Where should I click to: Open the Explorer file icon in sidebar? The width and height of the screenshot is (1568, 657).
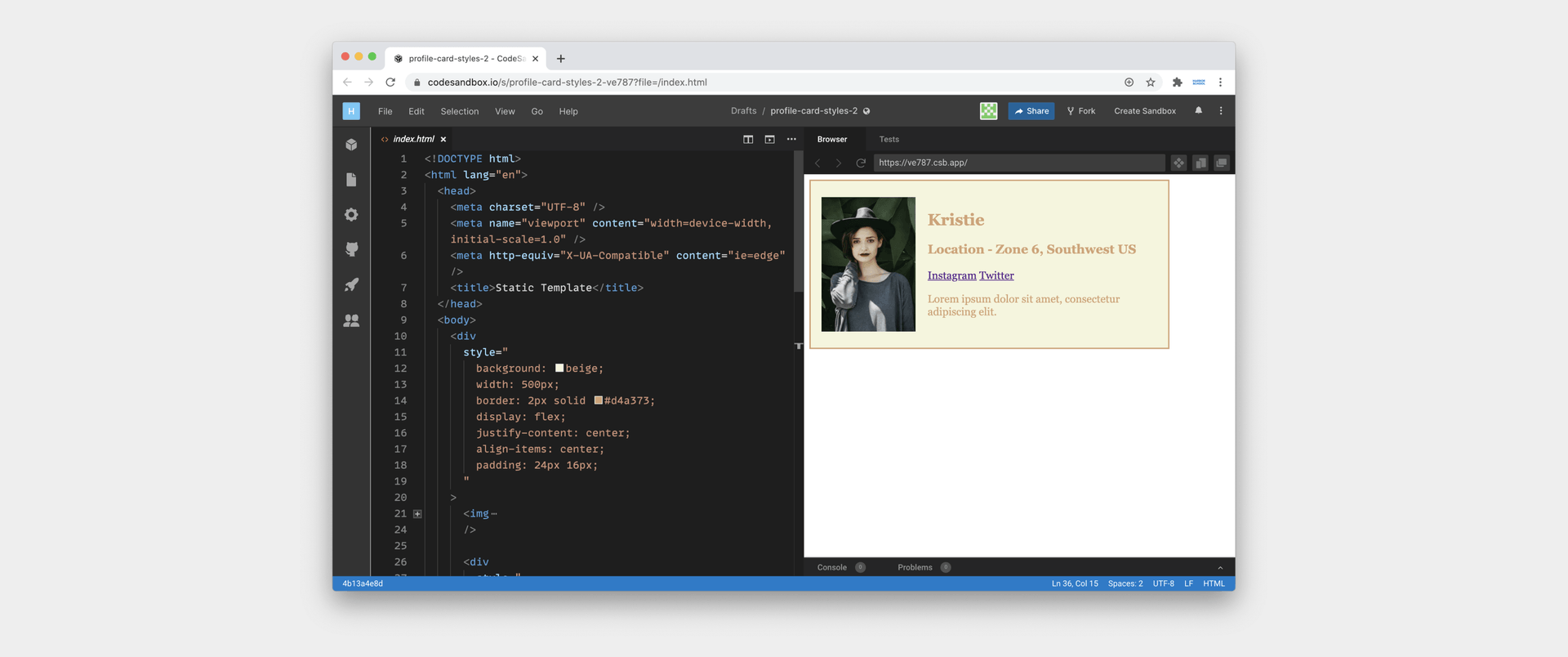point(351,180)
